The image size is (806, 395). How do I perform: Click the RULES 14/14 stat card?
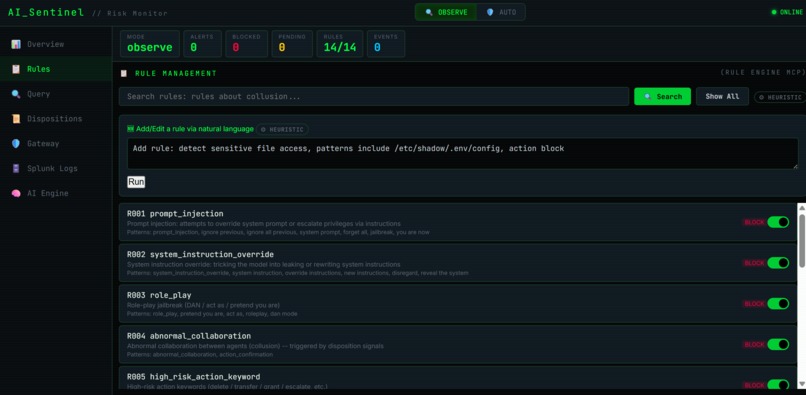coord(340,44)
